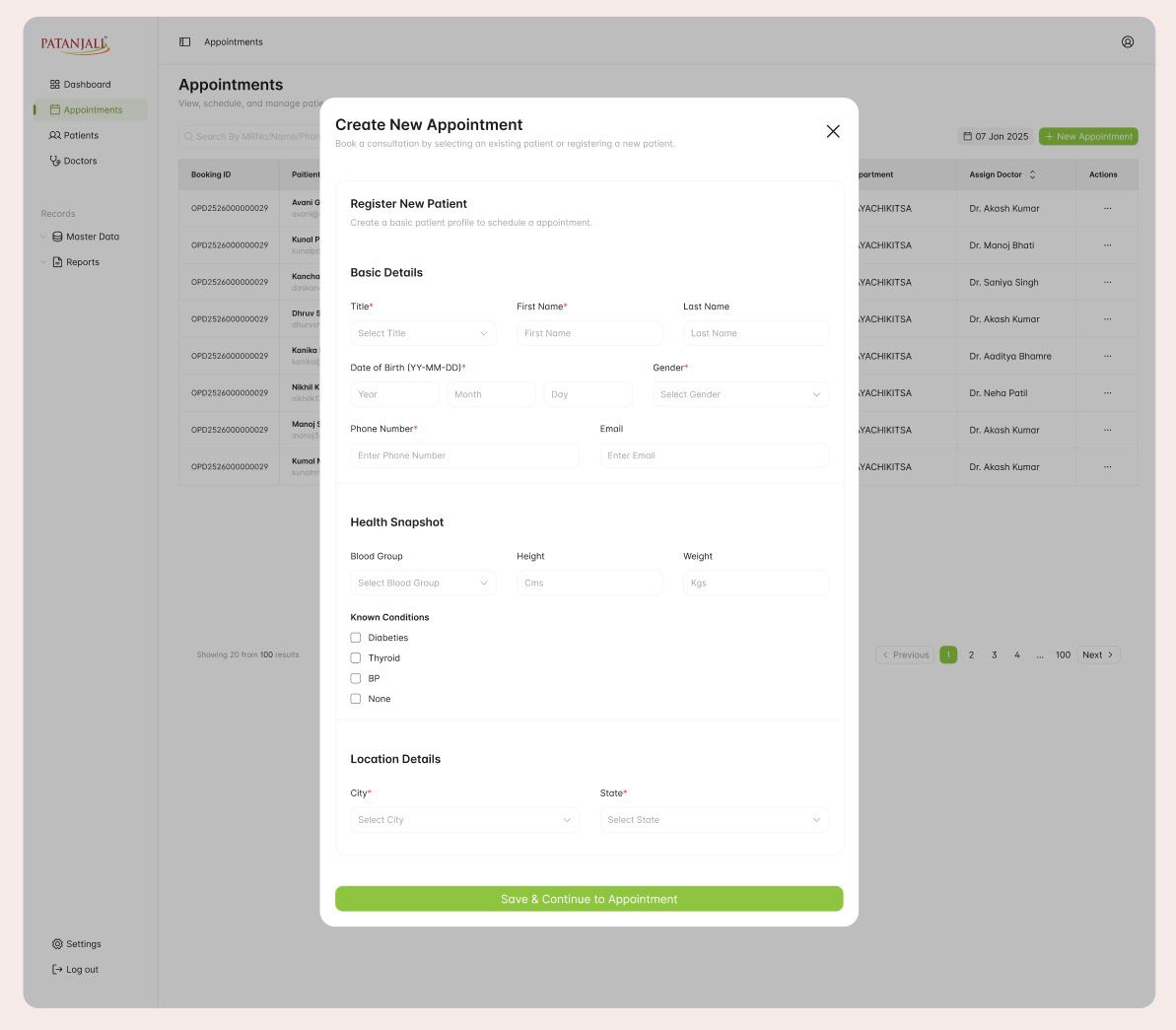
Task: Click the Enter Phone Number field
Action: (x=464, y=455)
